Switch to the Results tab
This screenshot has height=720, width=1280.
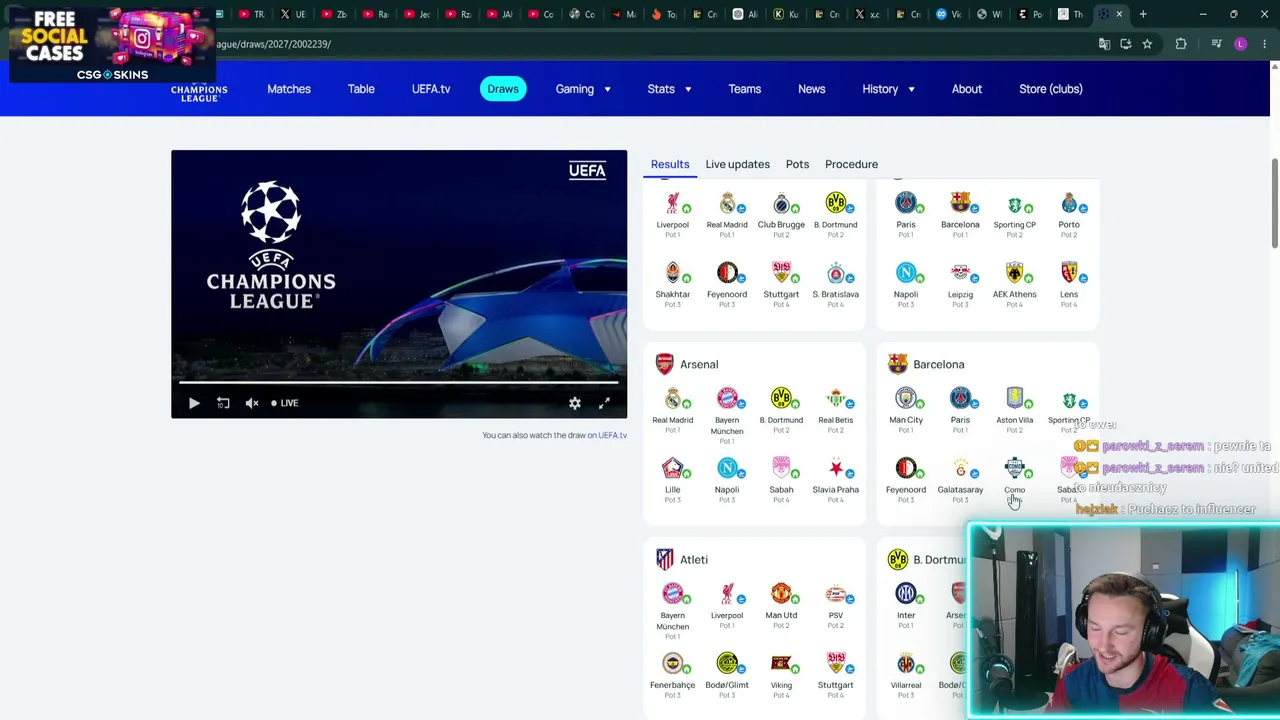click(x=670, y=164)
